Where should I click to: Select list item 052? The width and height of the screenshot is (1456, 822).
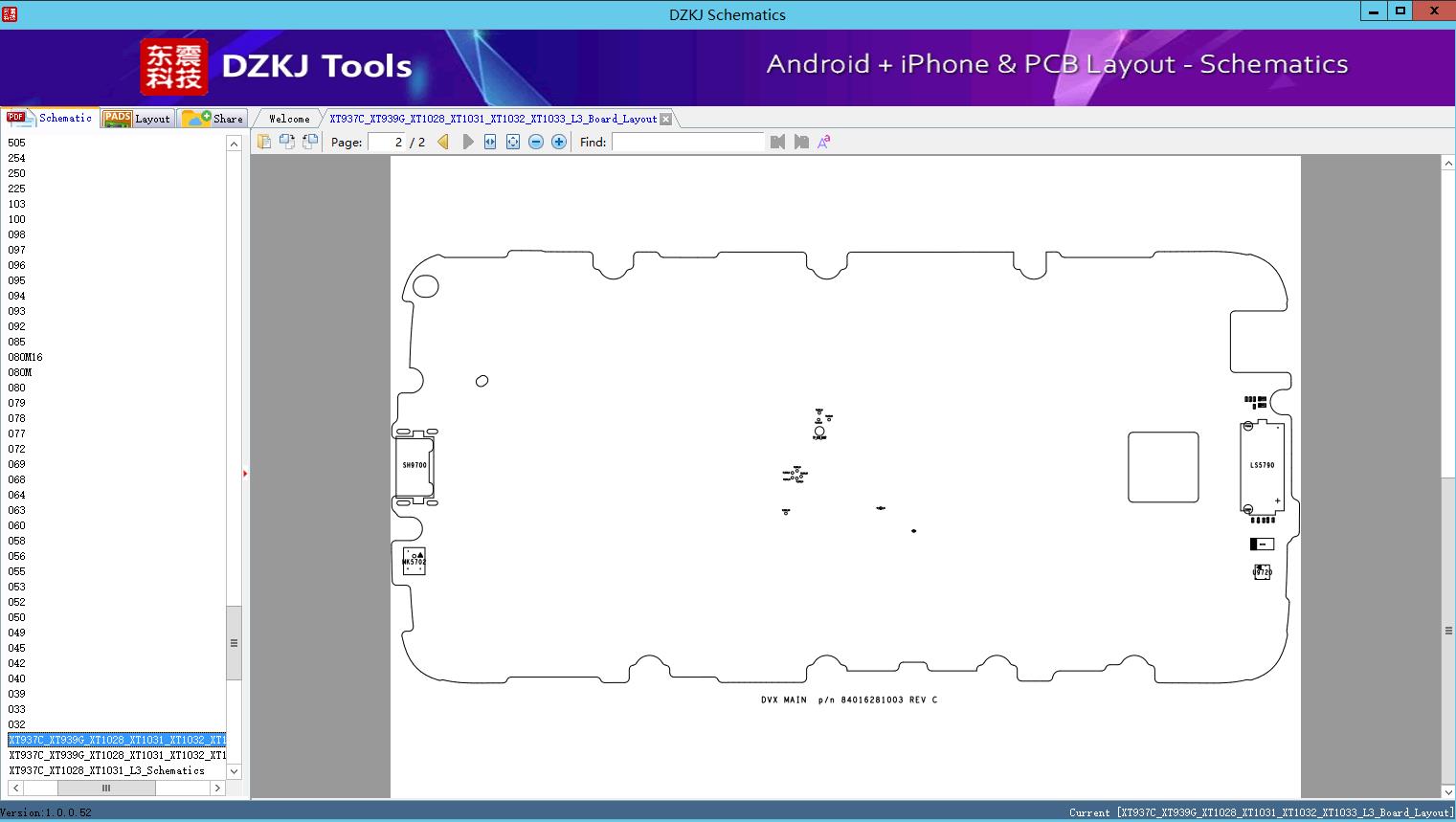17,602
